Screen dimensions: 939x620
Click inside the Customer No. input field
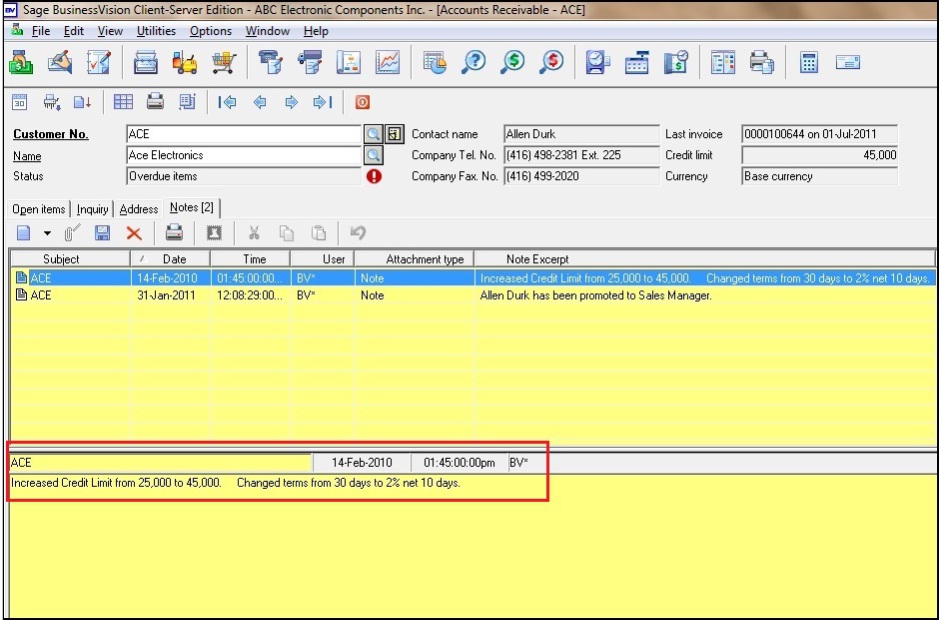click(x=242, y=135)
